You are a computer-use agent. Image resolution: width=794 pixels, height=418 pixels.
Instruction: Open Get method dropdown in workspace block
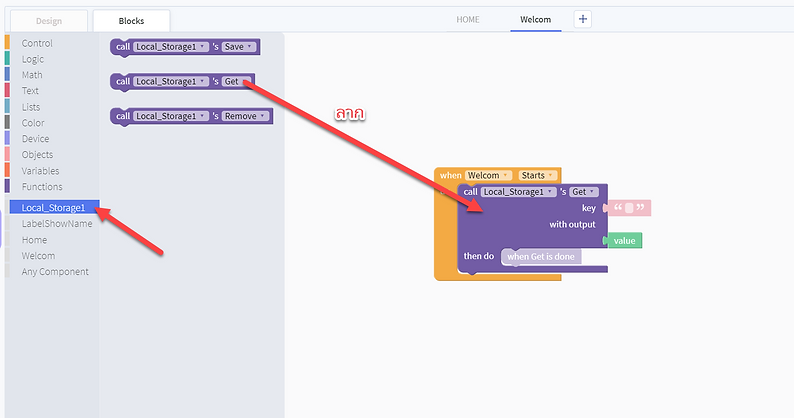click(x=584, y=192)
